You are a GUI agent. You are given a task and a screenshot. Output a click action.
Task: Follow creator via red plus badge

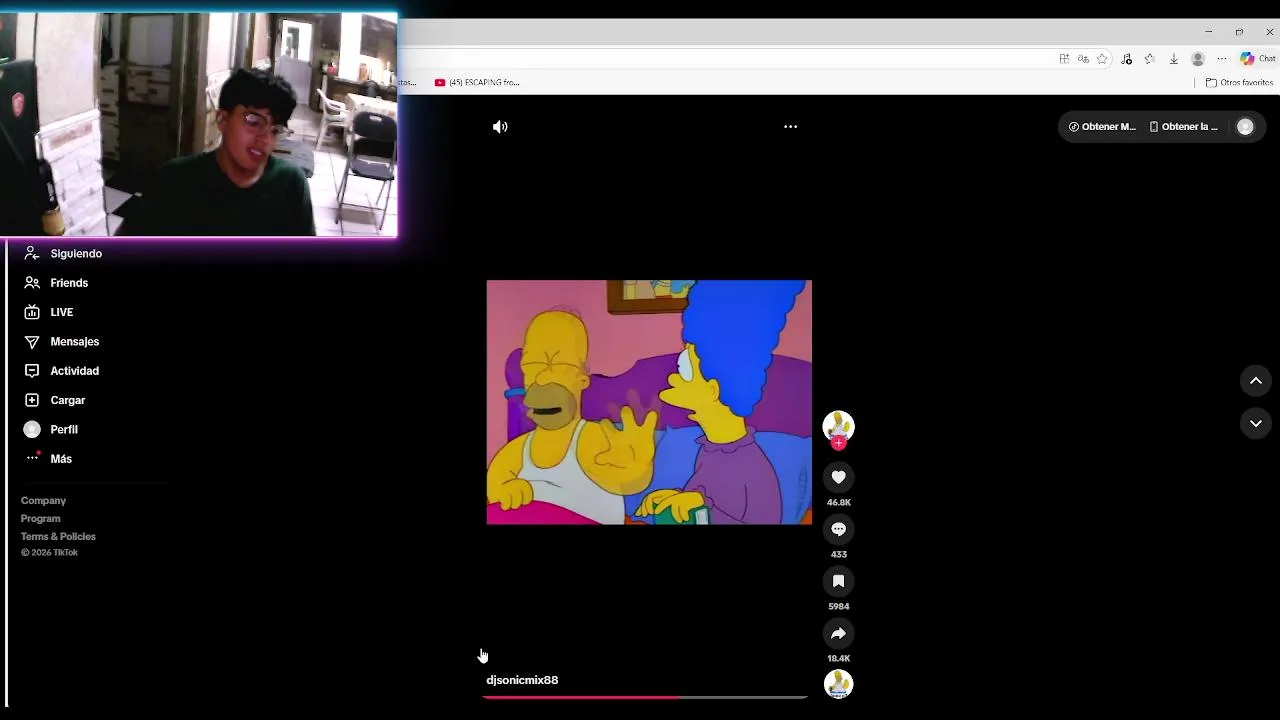838,443
